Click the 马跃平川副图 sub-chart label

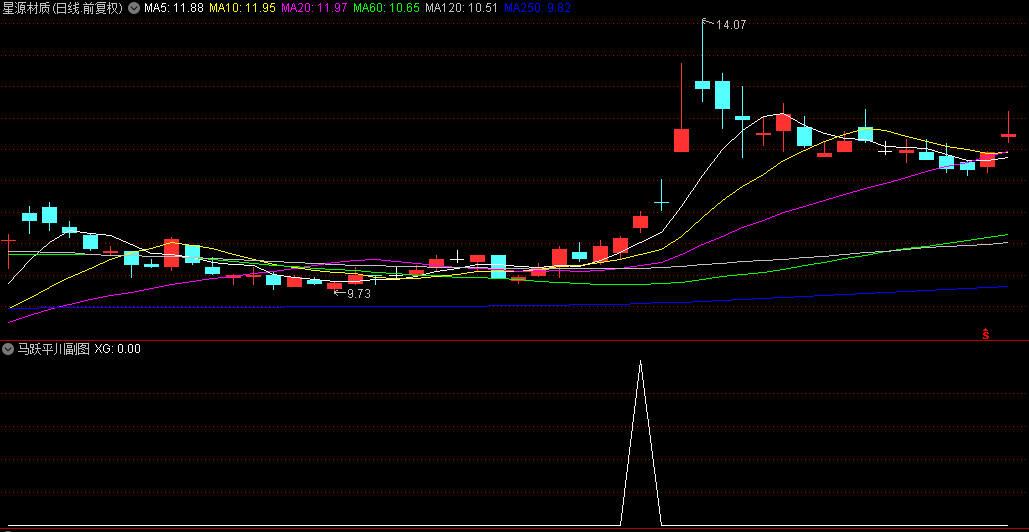(x=52, y=349)
